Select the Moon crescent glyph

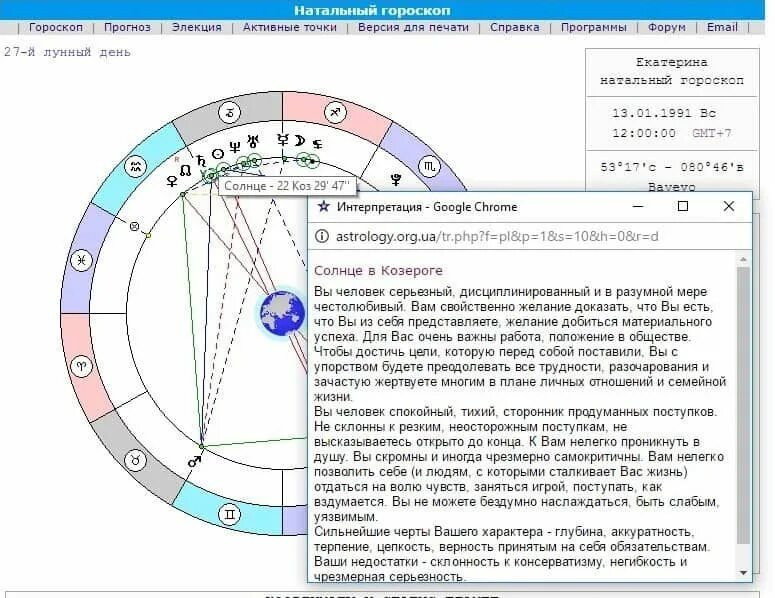click(300, 141)
